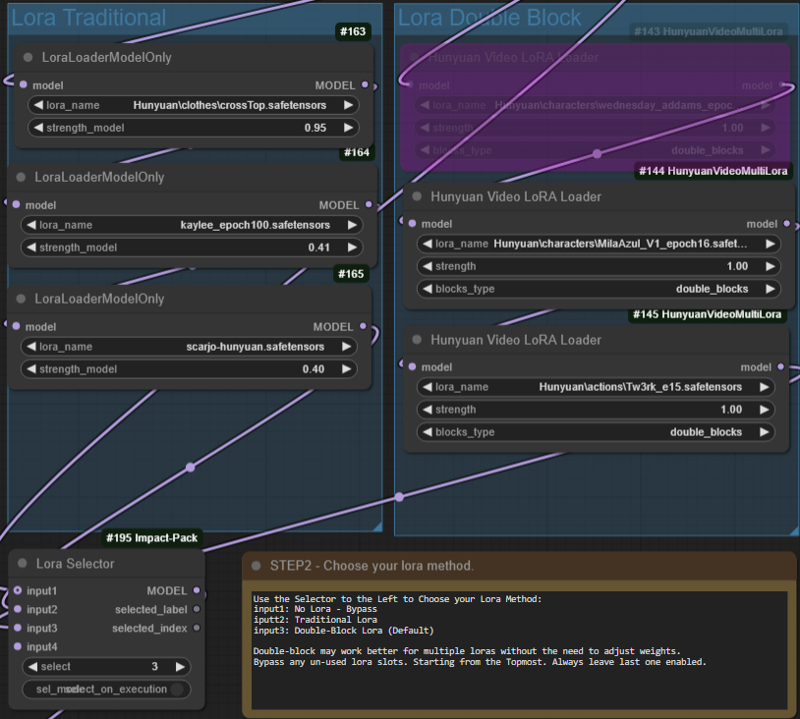Click next arrow on scarjo-hunyuan lora_name

[x=346, y=346]
